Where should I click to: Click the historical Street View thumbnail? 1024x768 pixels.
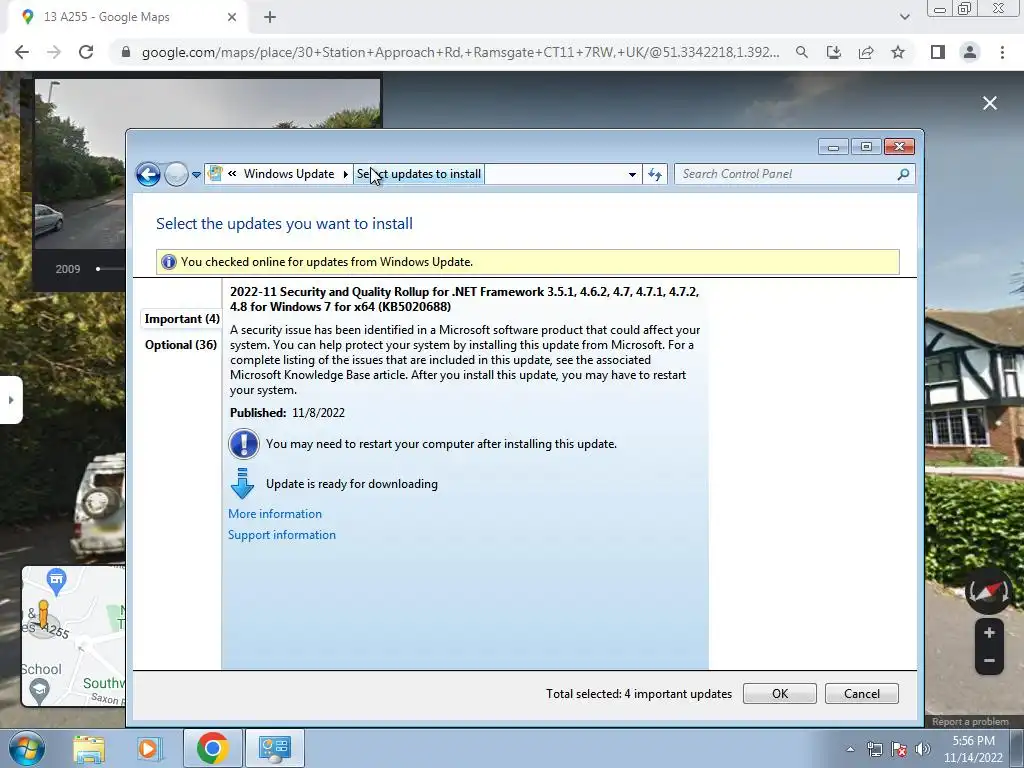pyautogui.click(x=80, y=165)
